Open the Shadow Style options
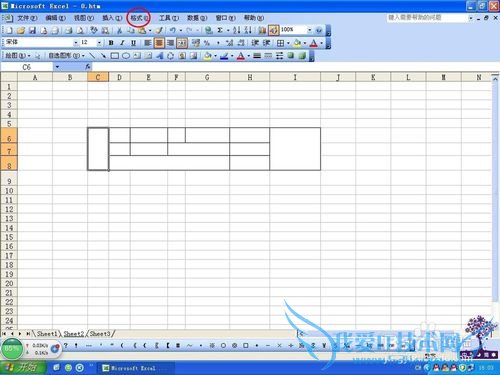 [291, 56]
